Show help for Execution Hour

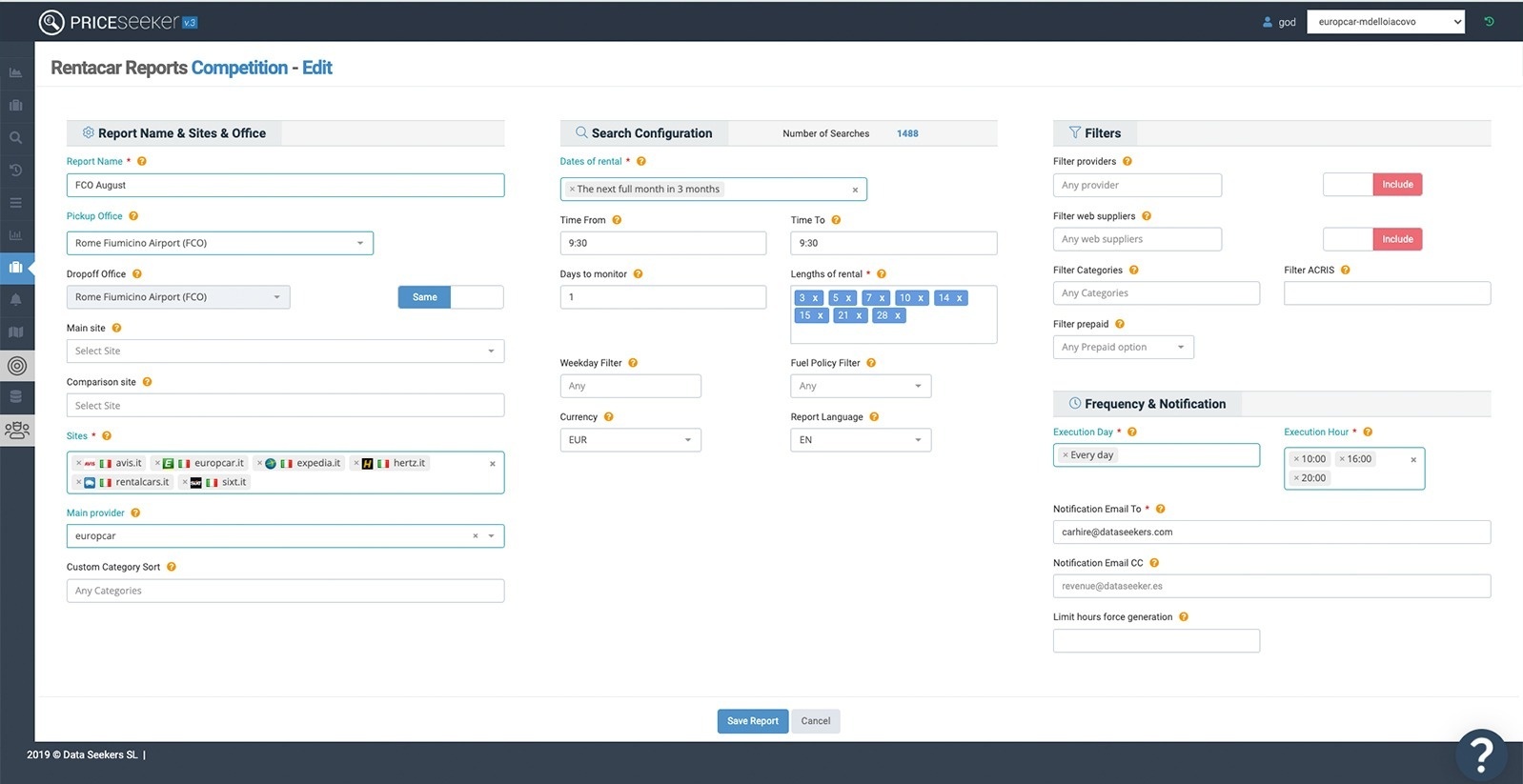coord(1368,432)
